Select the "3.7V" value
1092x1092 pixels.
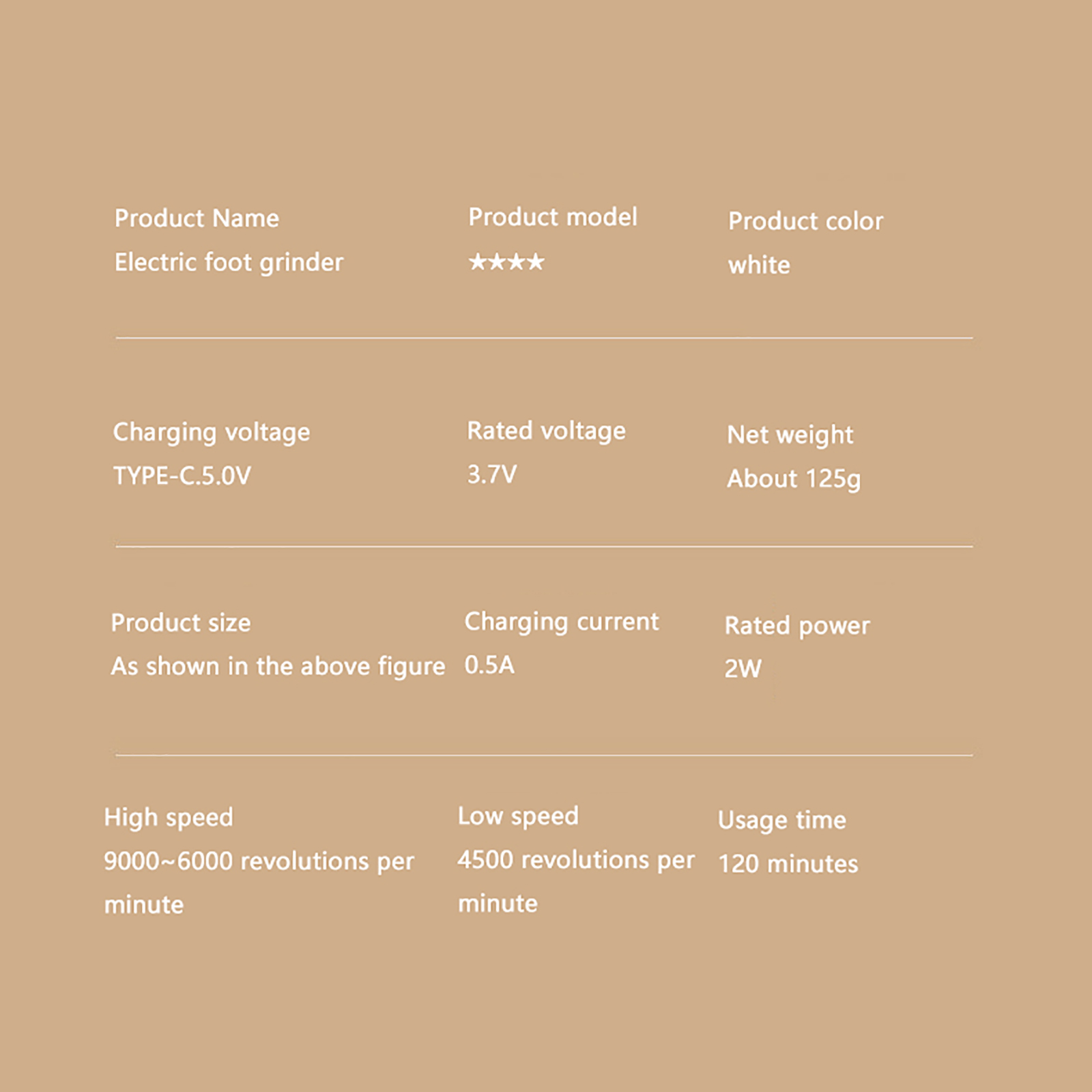click(x=491, y=474)
